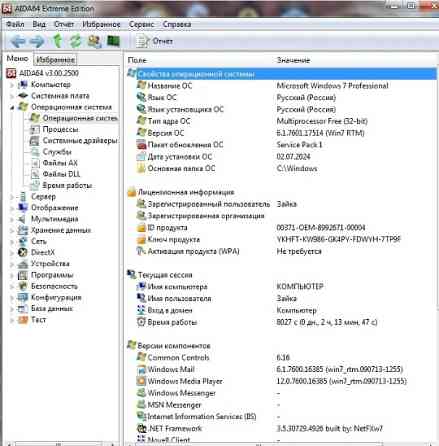Collapse the Операционная система tree node
The width and height of the screenshot is (439, 446).
pyautogui.click(x=12, y=107)
